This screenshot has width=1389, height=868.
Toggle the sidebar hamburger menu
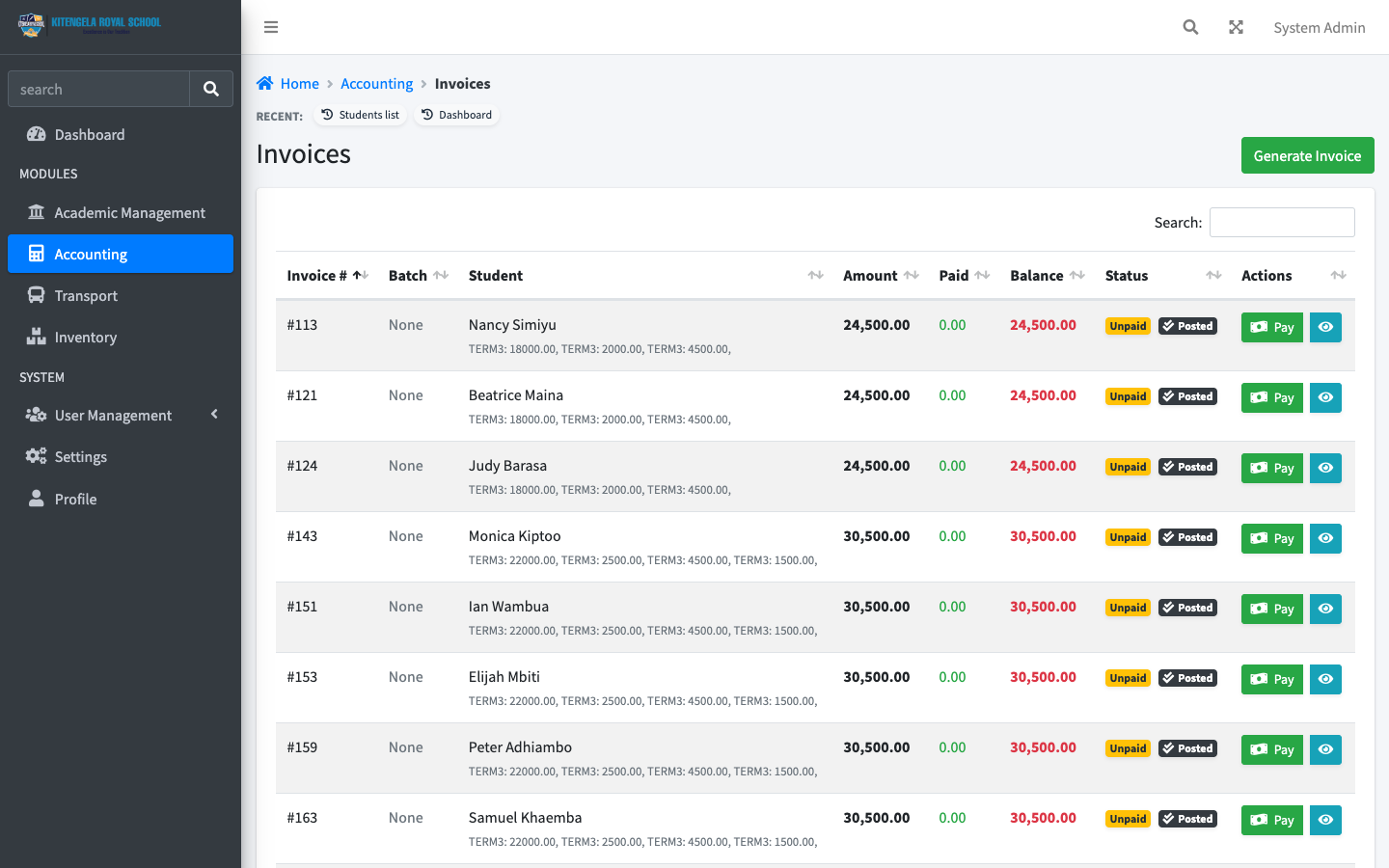(x=271, y=27)
